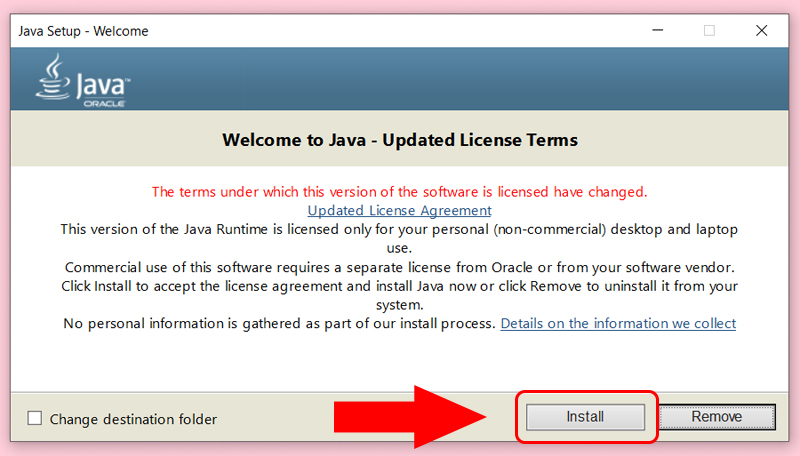The image size is (800, 456).
Task: Click the personal non-commercial use sentence
Action: pos(399,238)
